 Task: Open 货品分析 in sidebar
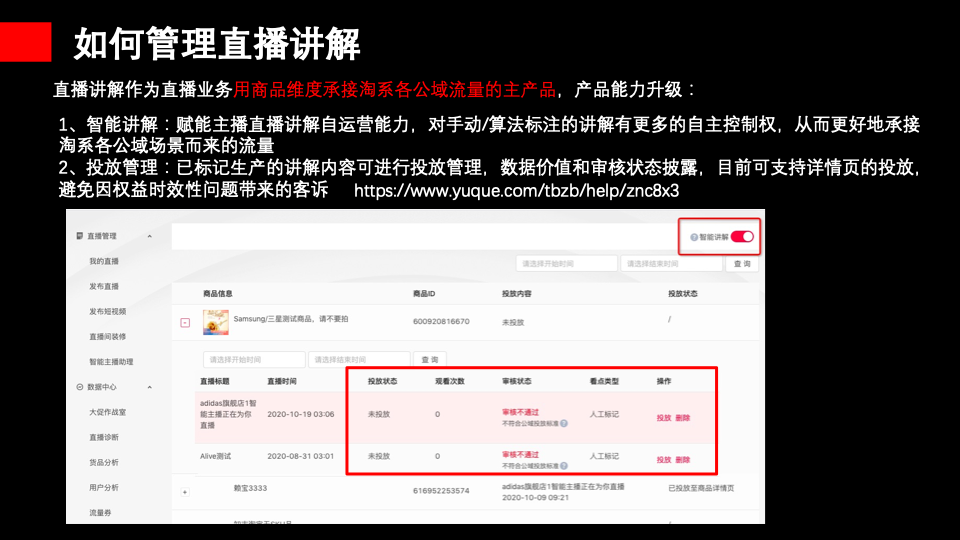(104, 463)
